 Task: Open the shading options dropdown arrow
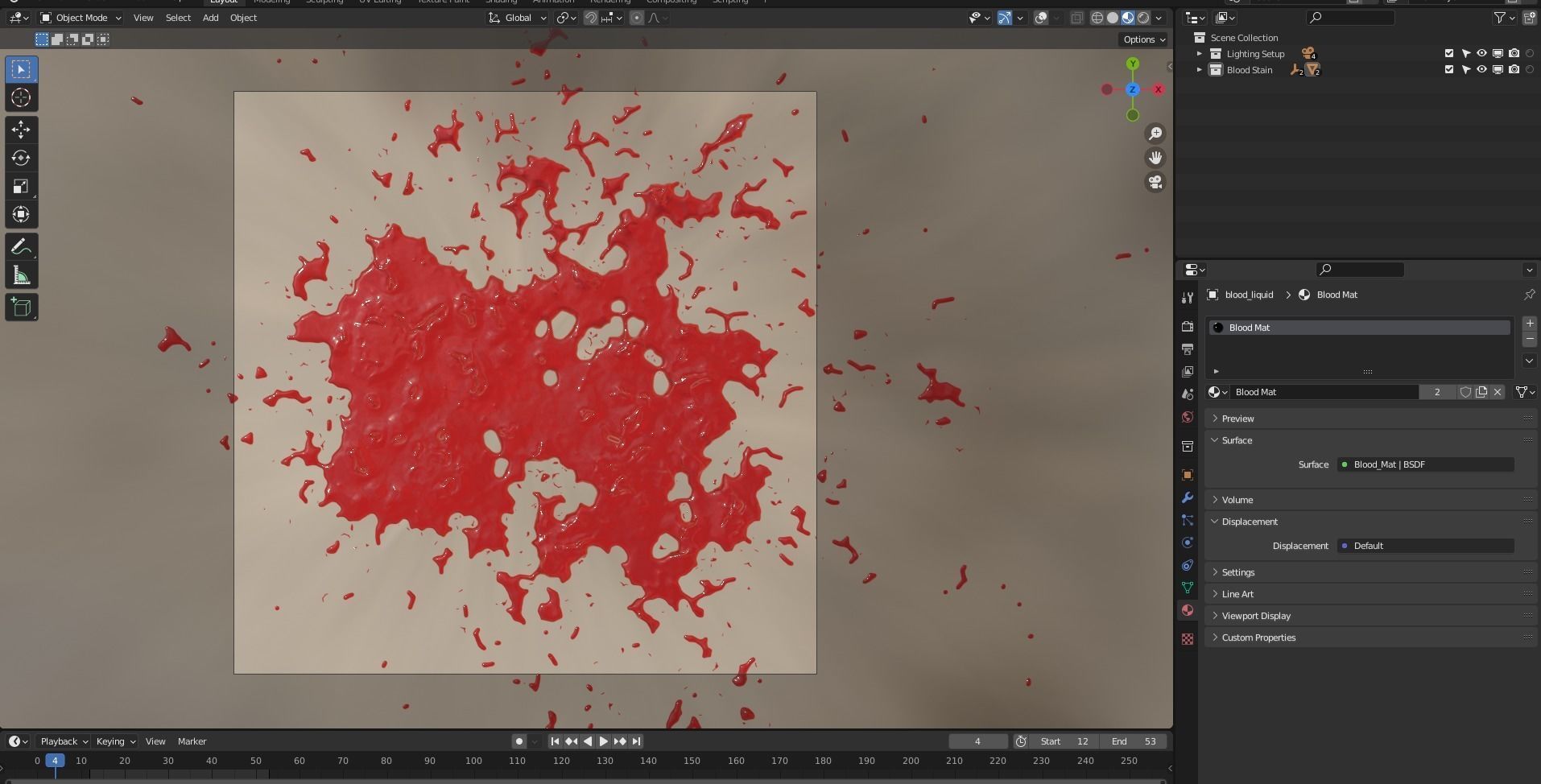click(x=1159, y=18)
